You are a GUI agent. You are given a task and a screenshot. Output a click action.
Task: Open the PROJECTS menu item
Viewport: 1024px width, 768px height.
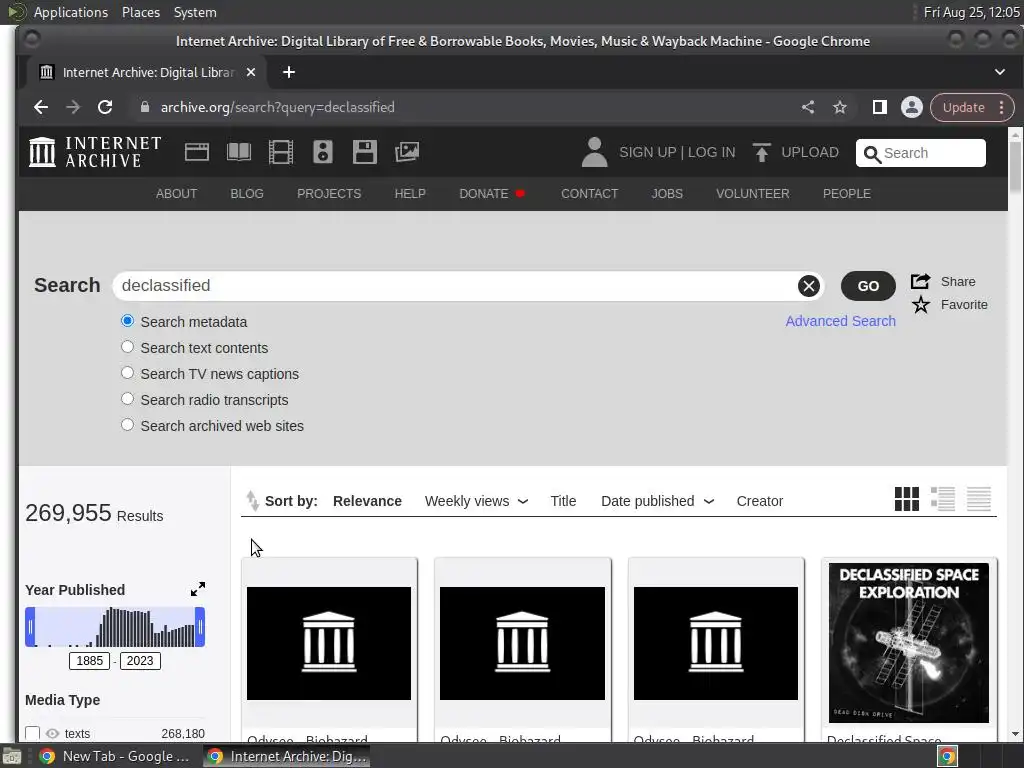(329, 194)
